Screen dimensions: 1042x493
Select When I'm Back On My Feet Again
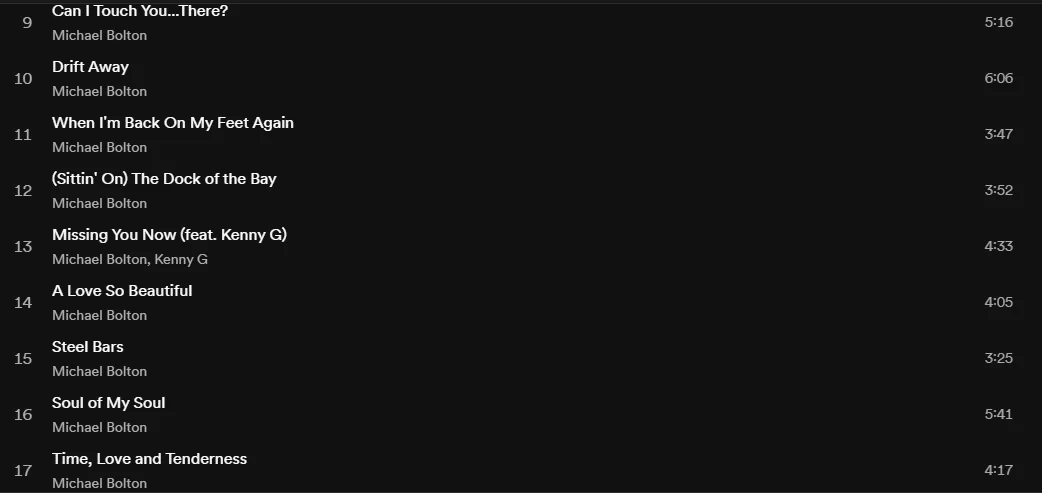(173, 123)
